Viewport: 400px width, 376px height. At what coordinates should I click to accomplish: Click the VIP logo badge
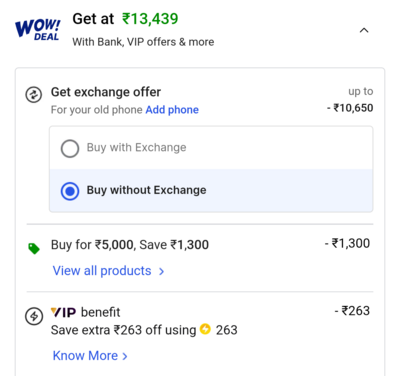[63, 313]
